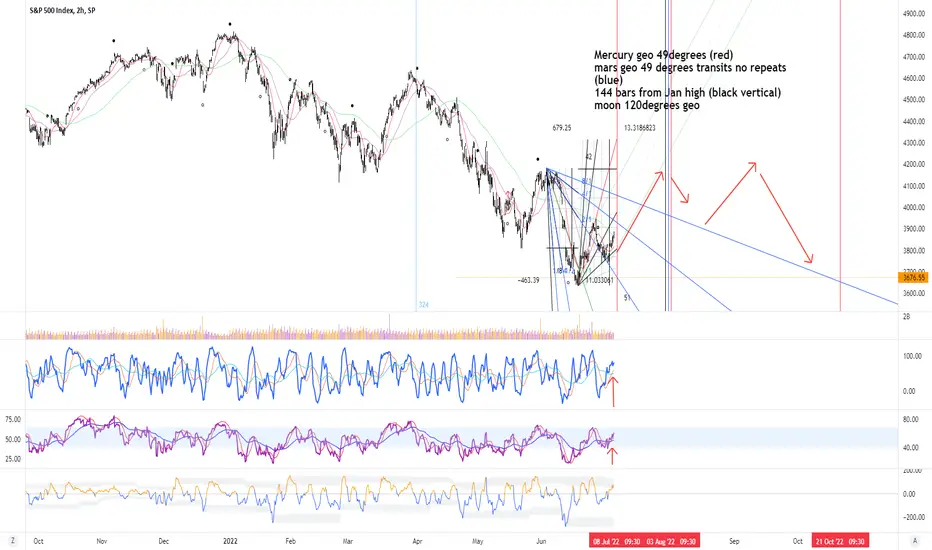Select the 08 Jul '22 09:30 date marker
Screen dimensions: 932x550
616,541
